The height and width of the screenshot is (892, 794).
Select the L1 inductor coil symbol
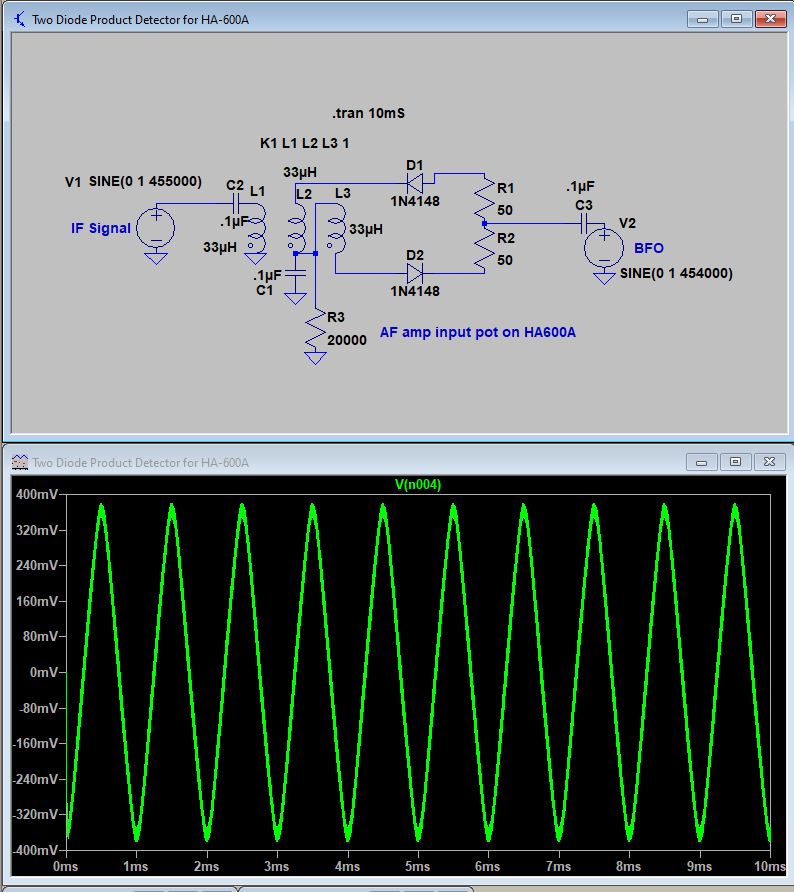click(x=257, y=228)
